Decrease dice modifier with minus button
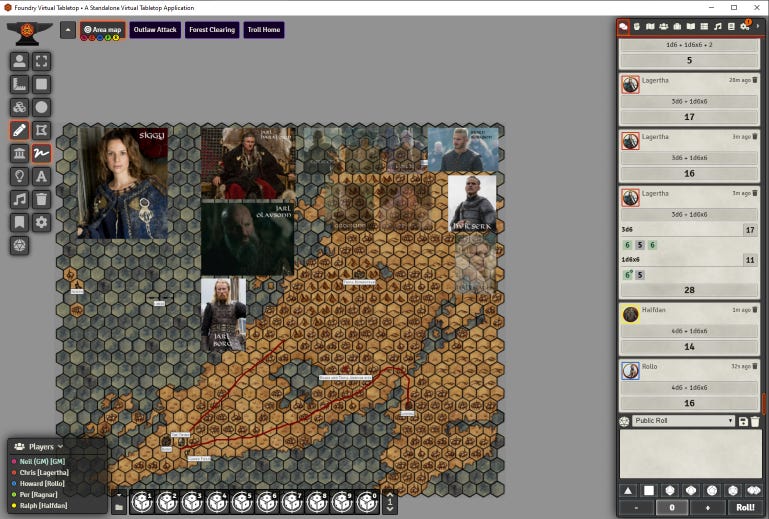 coord(637,507)
